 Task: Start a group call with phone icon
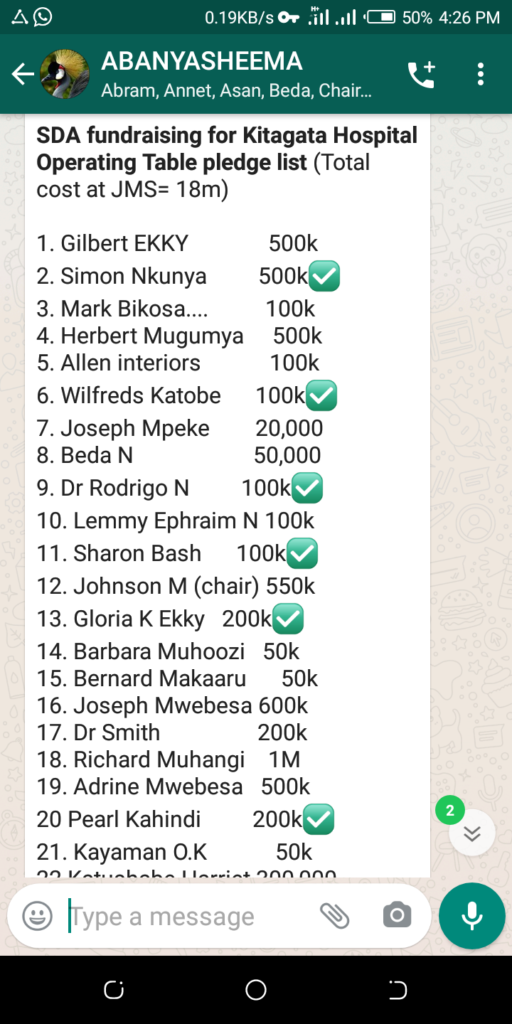tap(421, 74)
